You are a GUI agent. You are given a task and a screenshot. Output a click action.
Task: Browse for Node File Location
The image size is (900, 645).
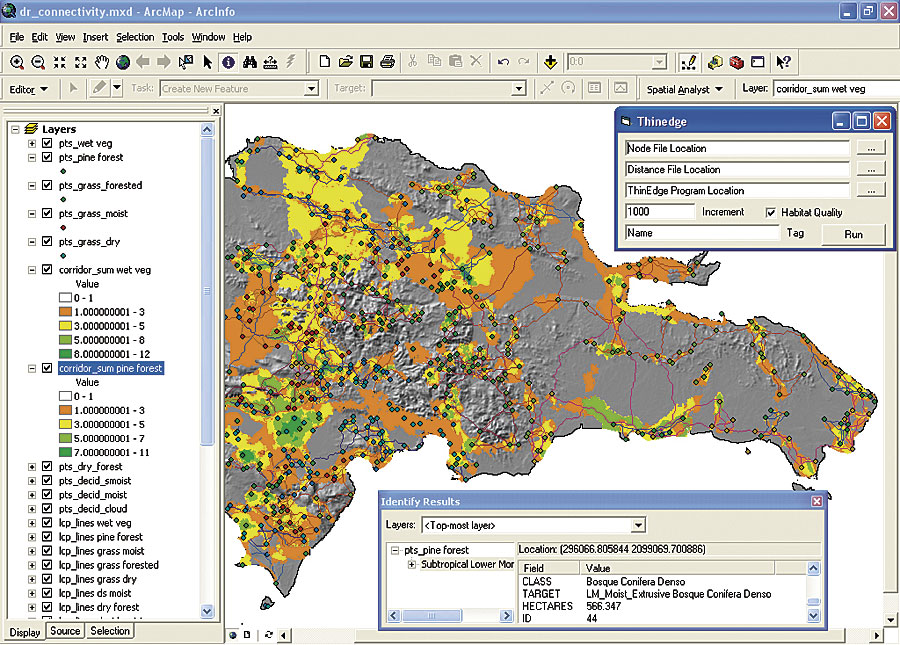[871, 148]
